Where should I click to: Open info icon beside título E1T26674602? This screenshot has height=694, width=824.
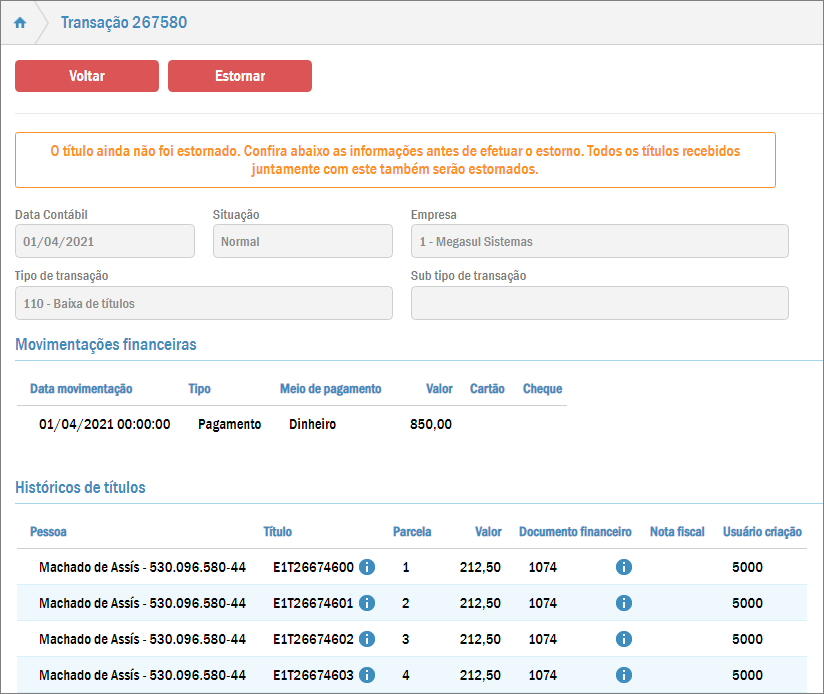(367, 639)
